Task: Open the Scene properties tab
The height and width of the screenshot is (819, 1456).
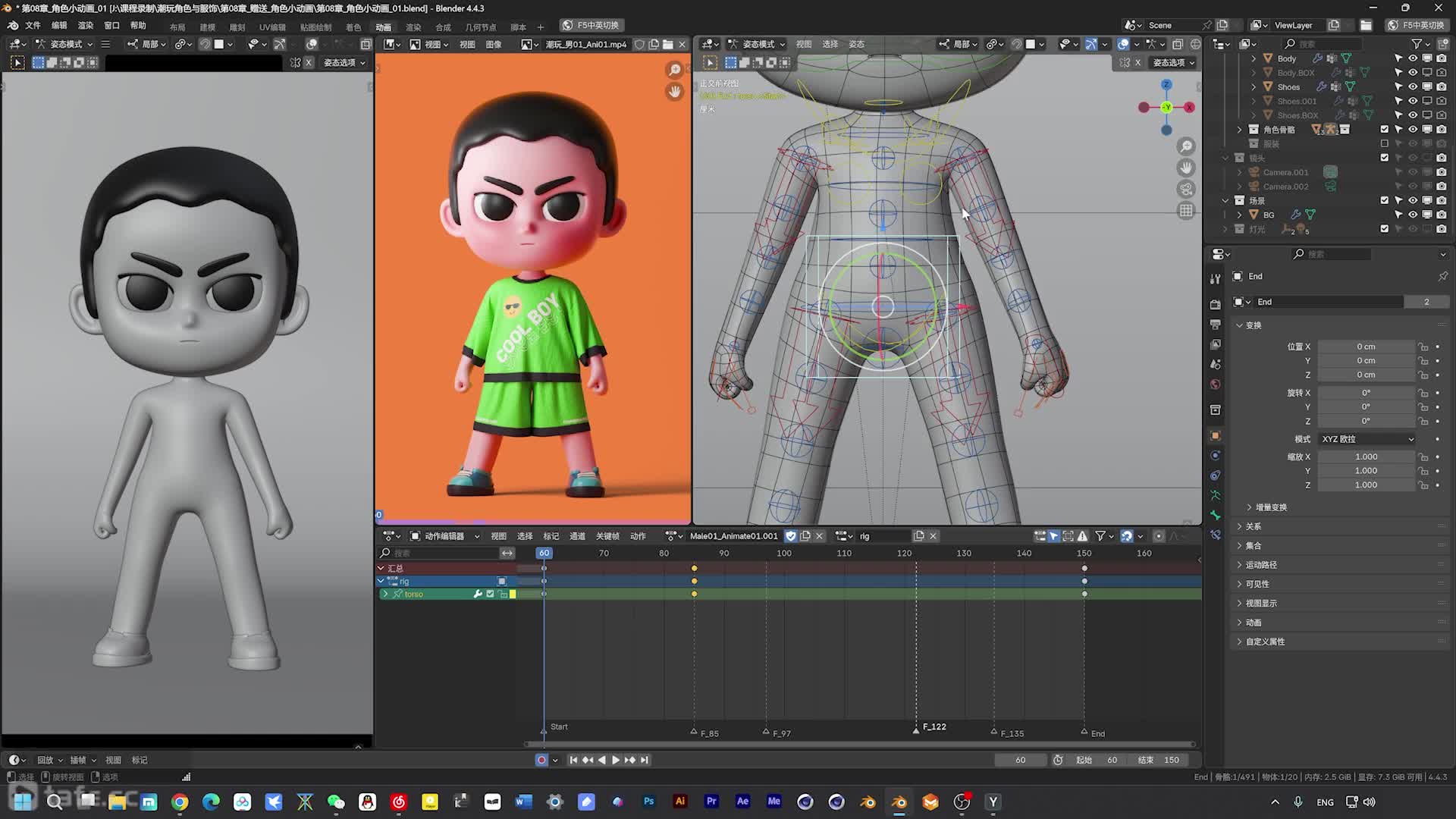Action: (1216, 364)
